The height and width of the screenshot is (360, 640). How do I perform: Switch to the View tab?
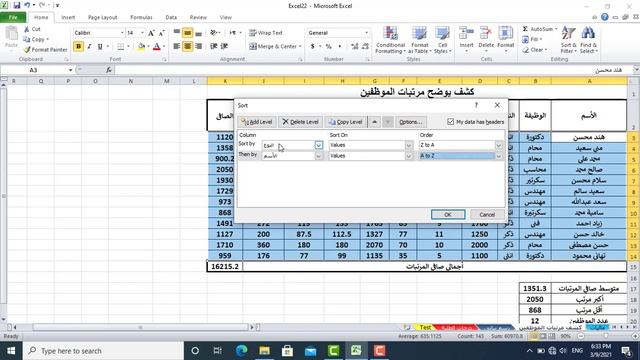225,17
